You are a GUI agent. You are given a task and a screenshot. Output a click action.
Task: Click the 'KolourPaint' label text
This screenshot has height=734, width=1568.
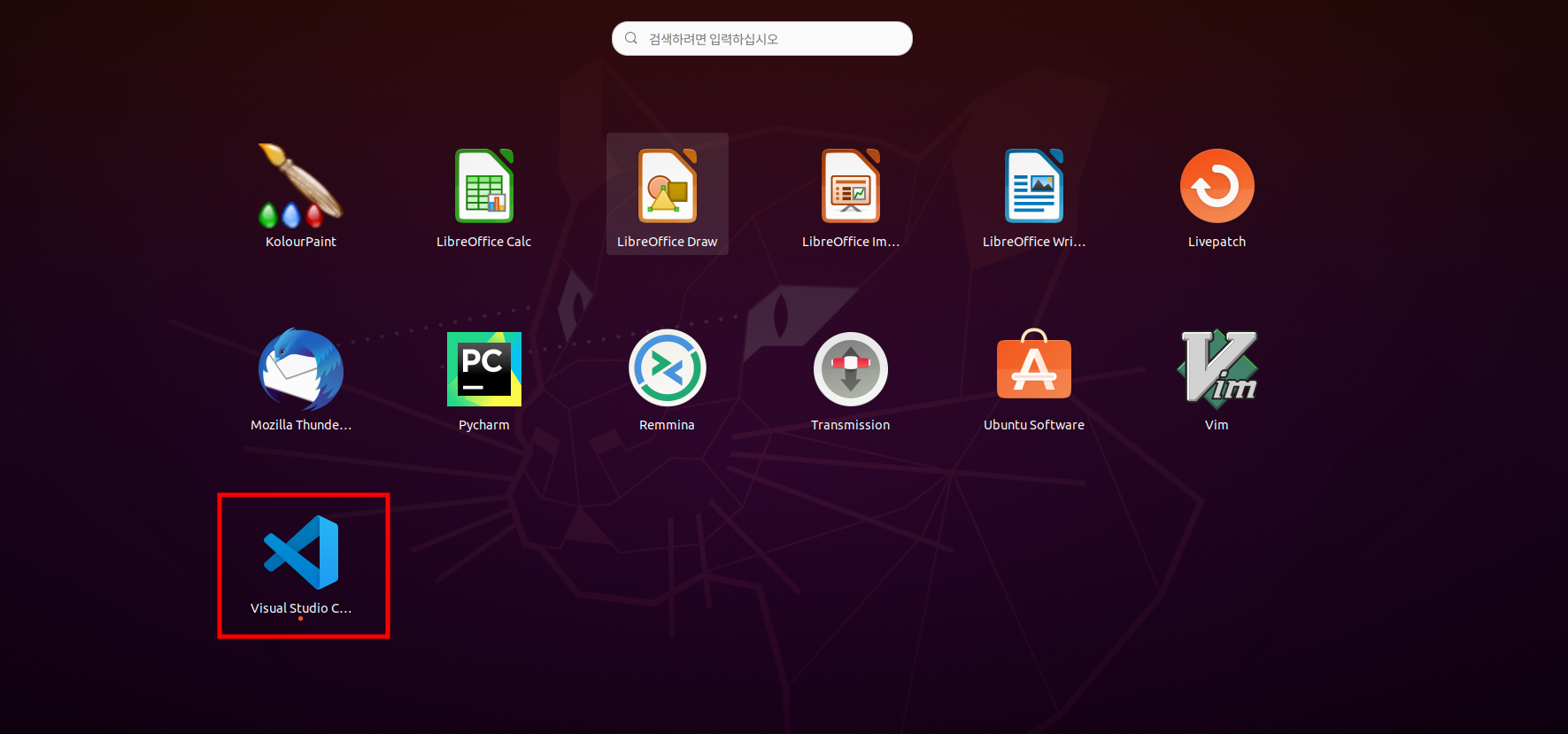coord(301,242)
